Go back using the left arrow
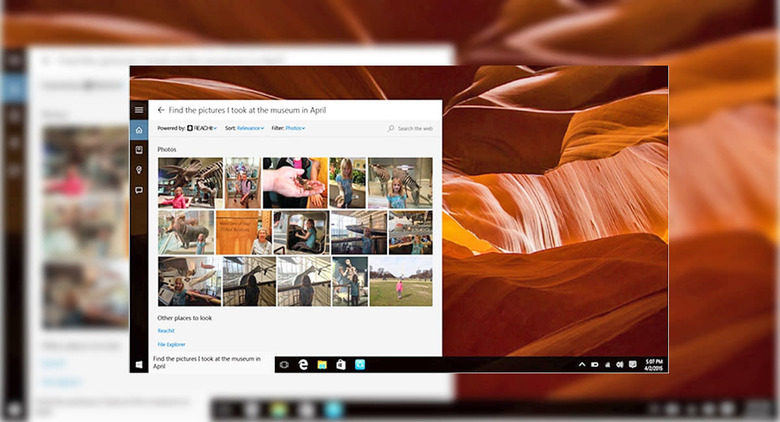Viewport: 780px width, 422px height. coord(161,110)
